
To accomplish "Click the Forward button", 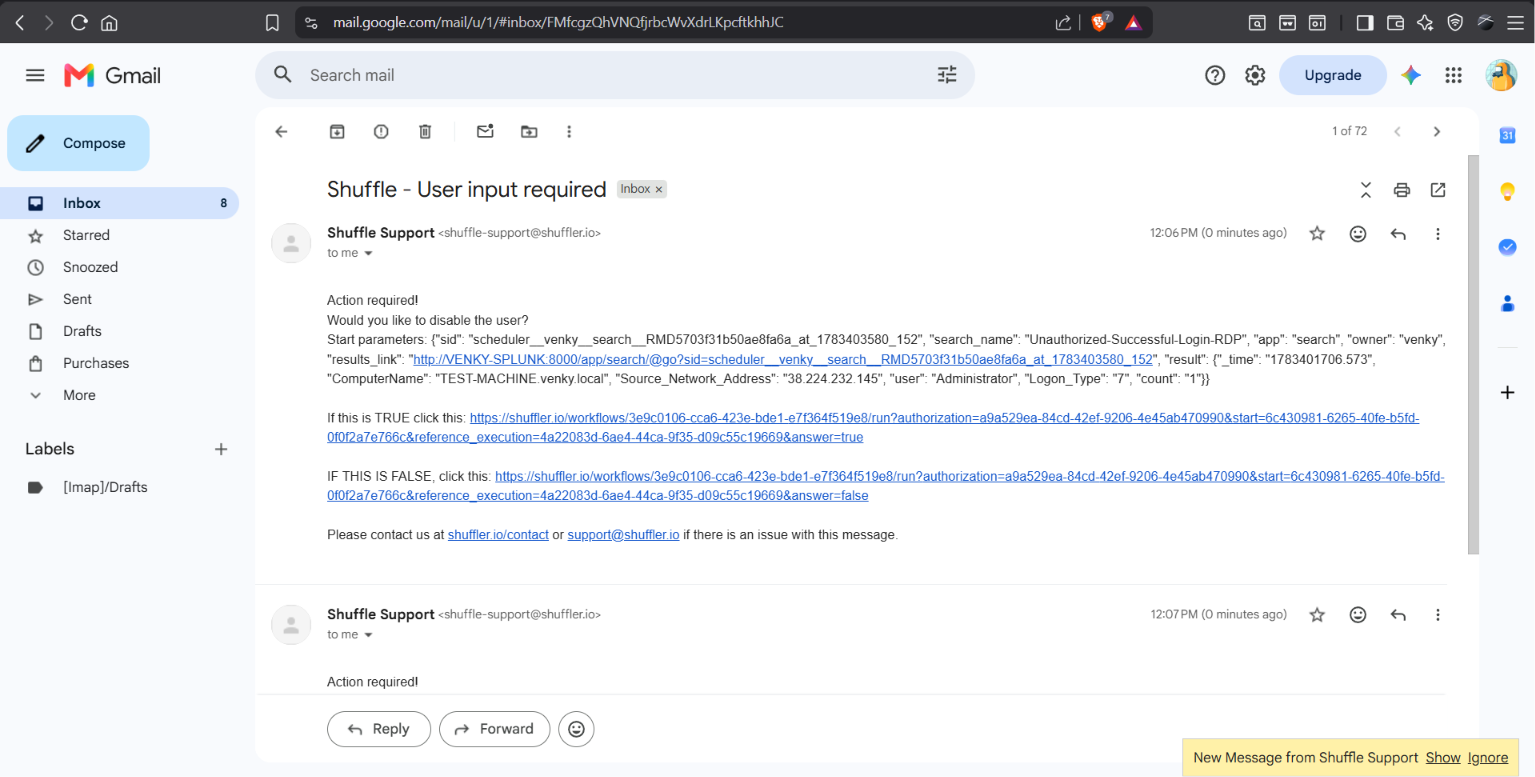I will pos(494,729).
